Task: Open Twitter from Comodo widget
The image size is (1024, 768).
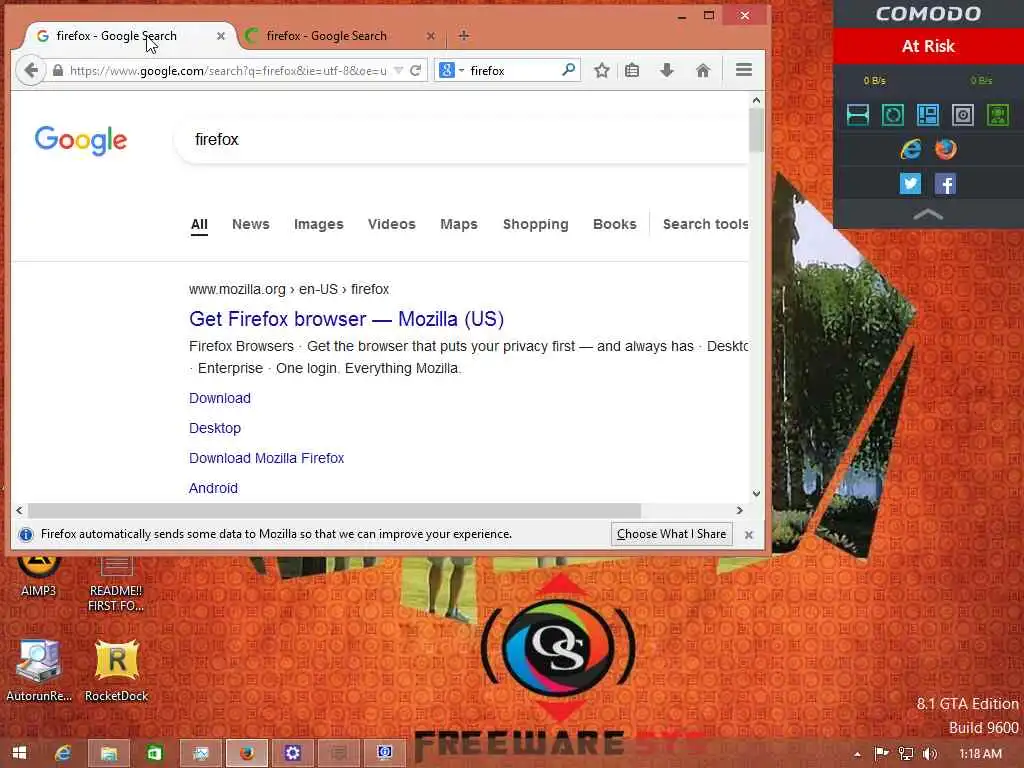Action: [x=910, y=184]
